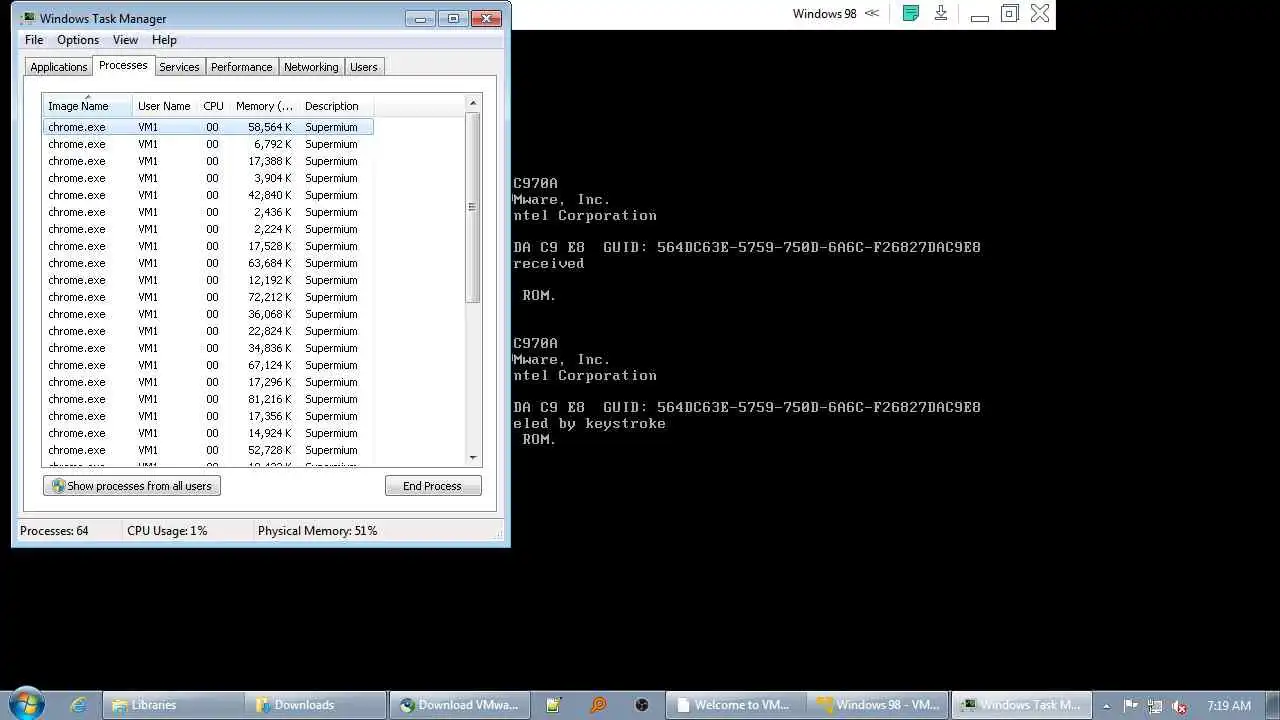The image size is (1280, 720).
Task: Click the Task Manager title bar icon
Action: [x=28, y=18]
